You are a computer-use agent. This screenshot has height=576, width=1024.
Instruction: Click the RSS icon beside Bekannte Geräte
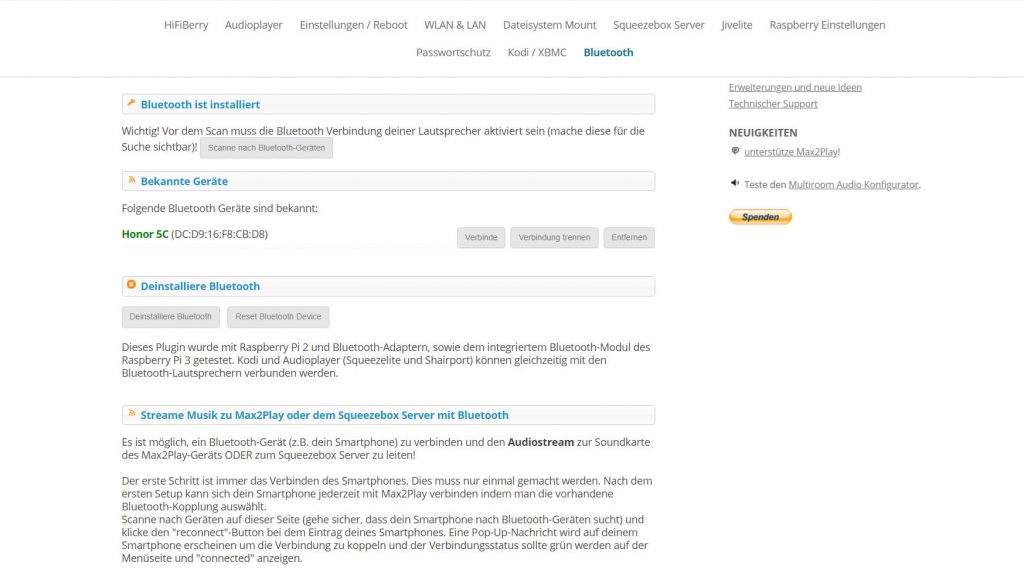pos(131,180)
